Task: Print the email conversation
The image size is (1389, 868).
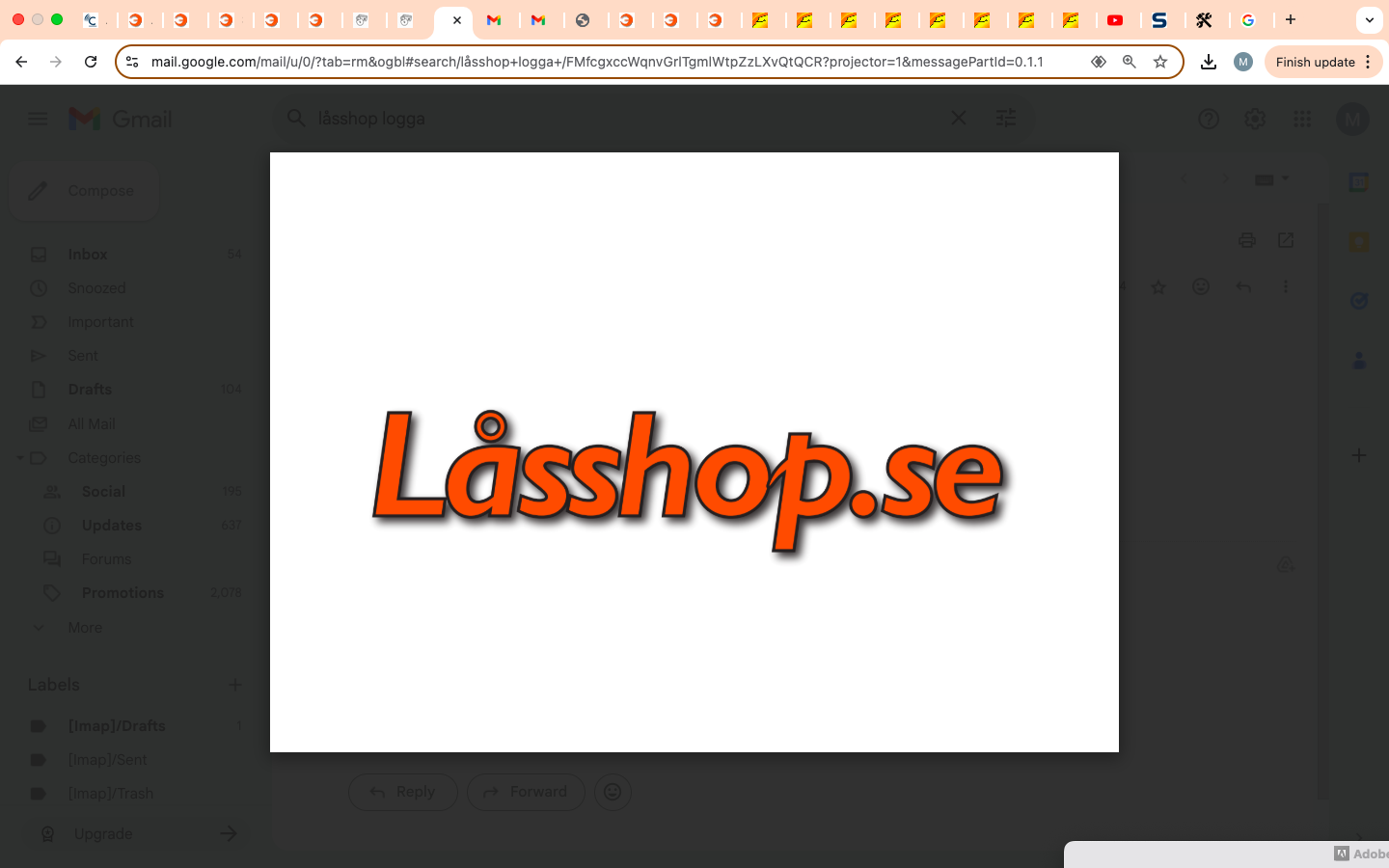Action: tap(1247, 240)
